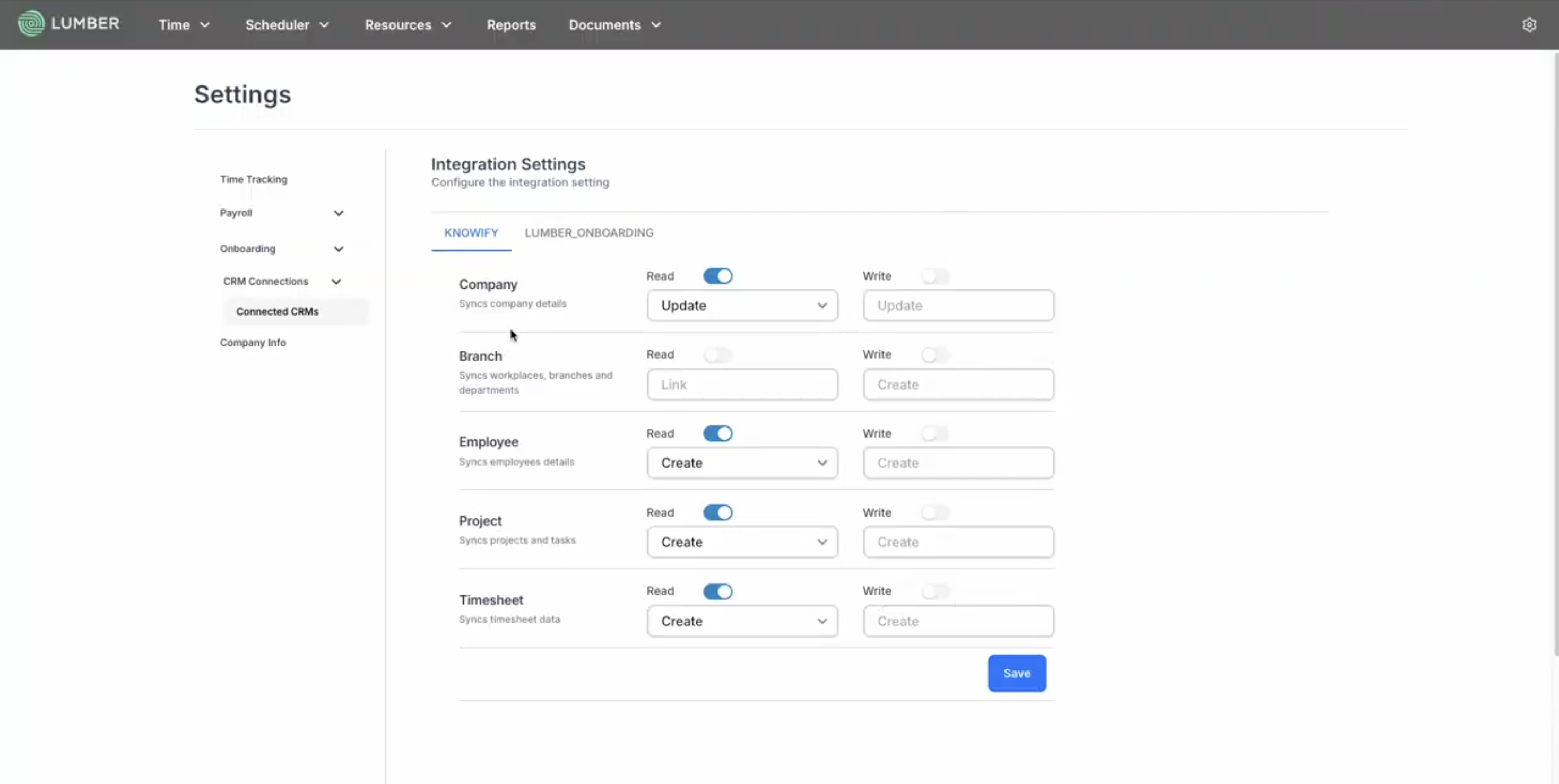The width and height of the screenshot is (1559, 784).
Task: Enable the Branch Read toggle
Action: [x=718, y=355]
